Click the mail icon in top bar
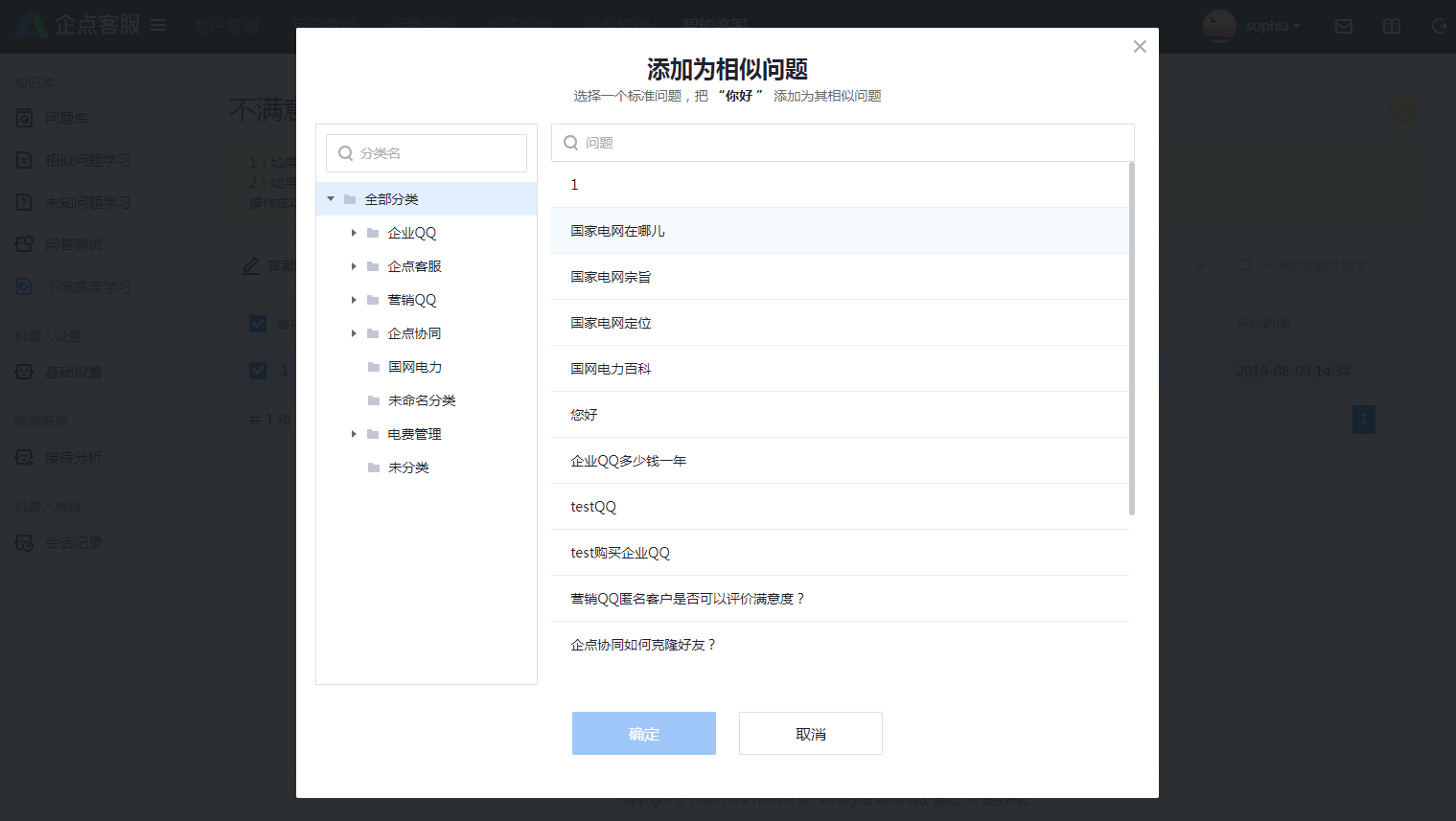Screen dimensions: 1456x821 [x=1344, y=27]
